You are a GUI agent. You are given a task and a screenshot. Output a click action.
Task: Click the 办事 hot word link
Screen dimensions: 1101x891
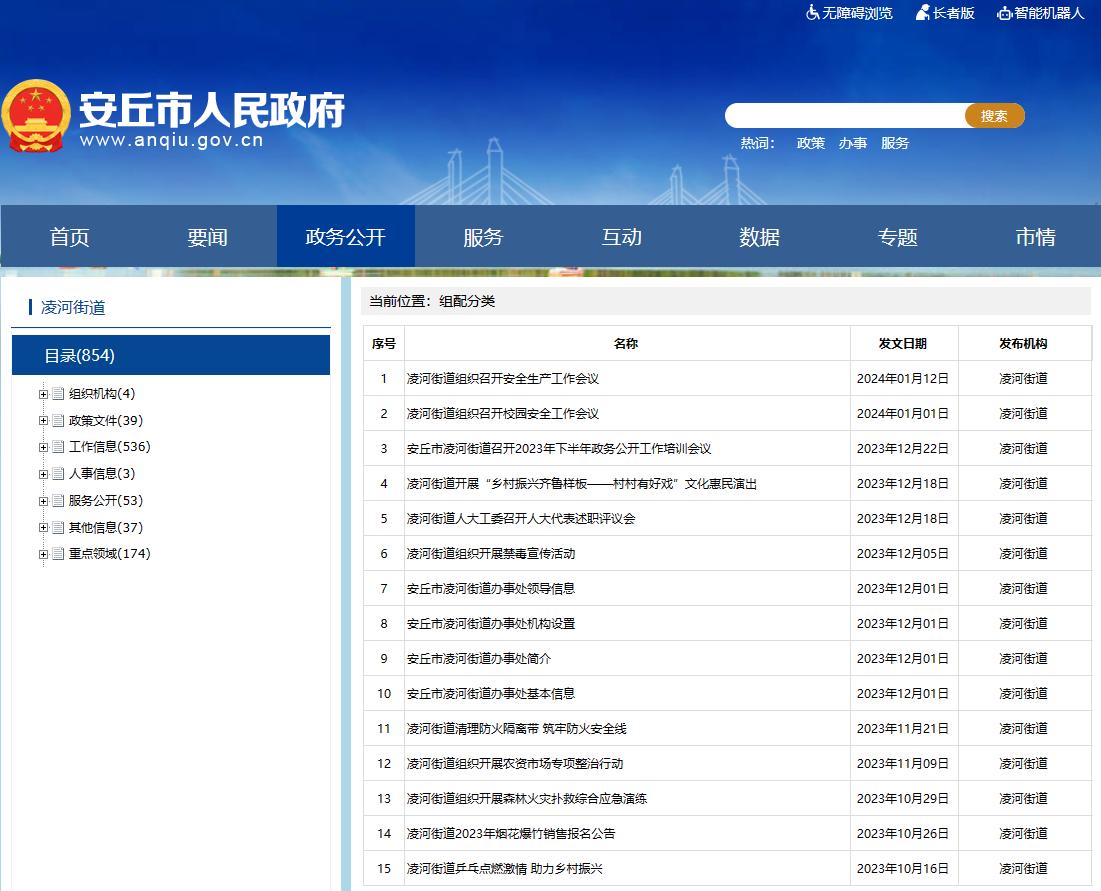(852, 143)
